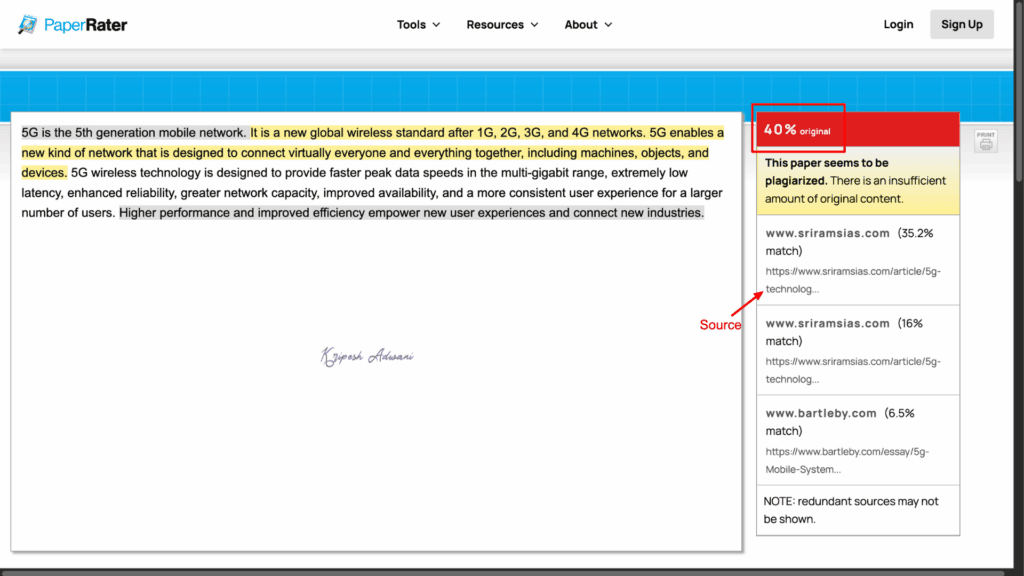Click the Login link
Image resolution: width=1024 pixels, height=576 pixels.
tap(898, 24)
